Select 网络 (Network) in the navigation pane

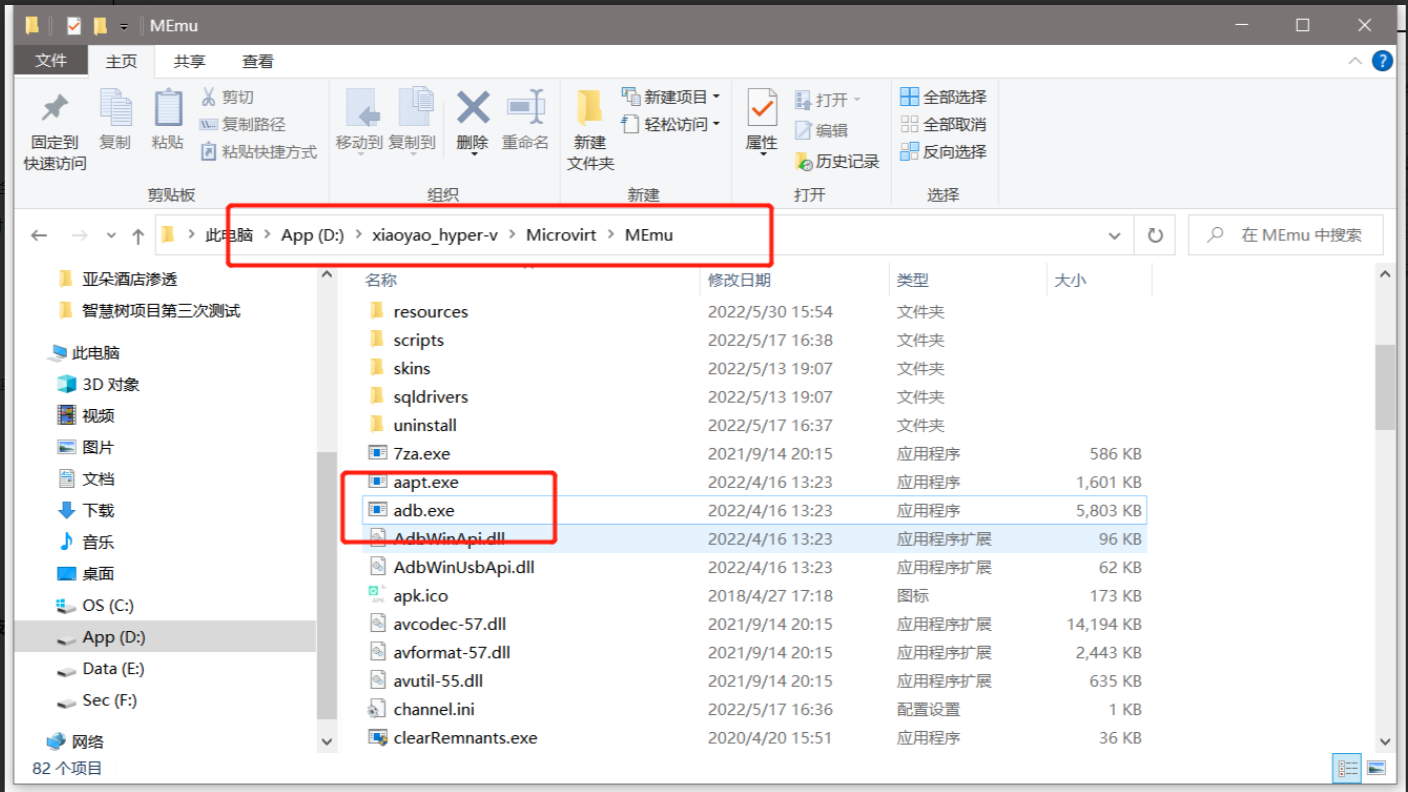87,742
